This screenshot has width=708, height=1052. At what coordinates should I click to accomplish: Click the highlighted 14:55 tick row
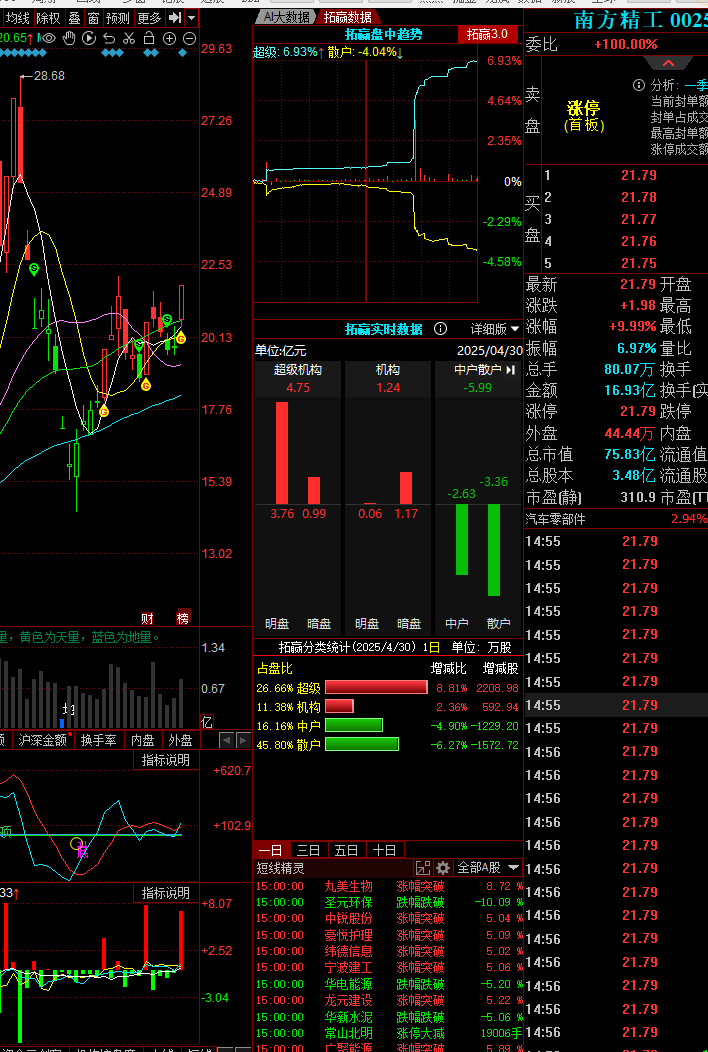pos(616,705)
